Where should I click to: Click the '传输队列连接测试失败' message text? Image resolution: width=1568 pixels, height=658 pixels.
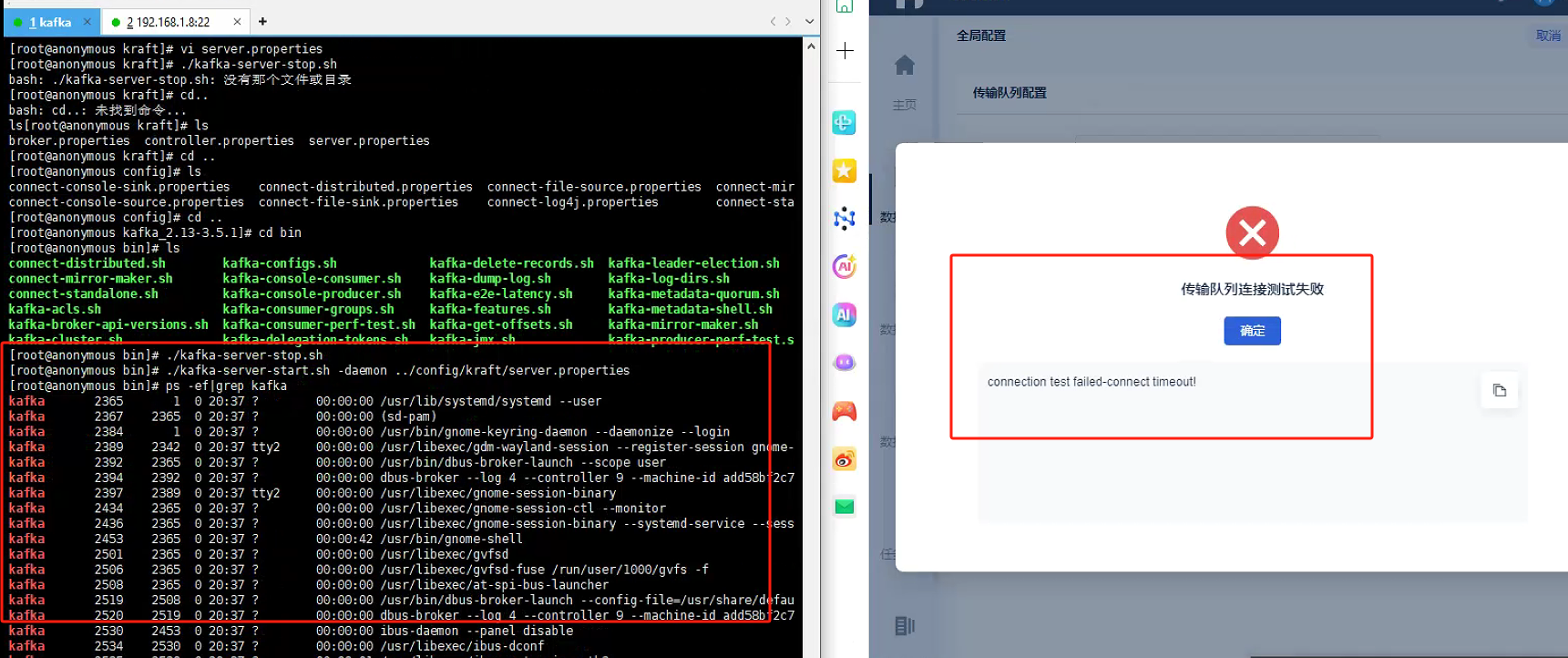pyautogui.click(x=1252, y=289)
